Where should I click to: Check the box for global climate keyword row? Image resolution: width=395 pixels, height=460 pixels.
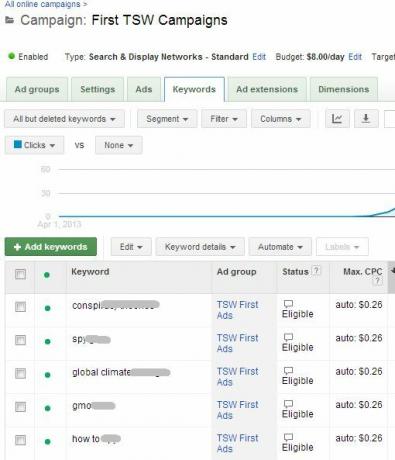click(x=20, y=374)
